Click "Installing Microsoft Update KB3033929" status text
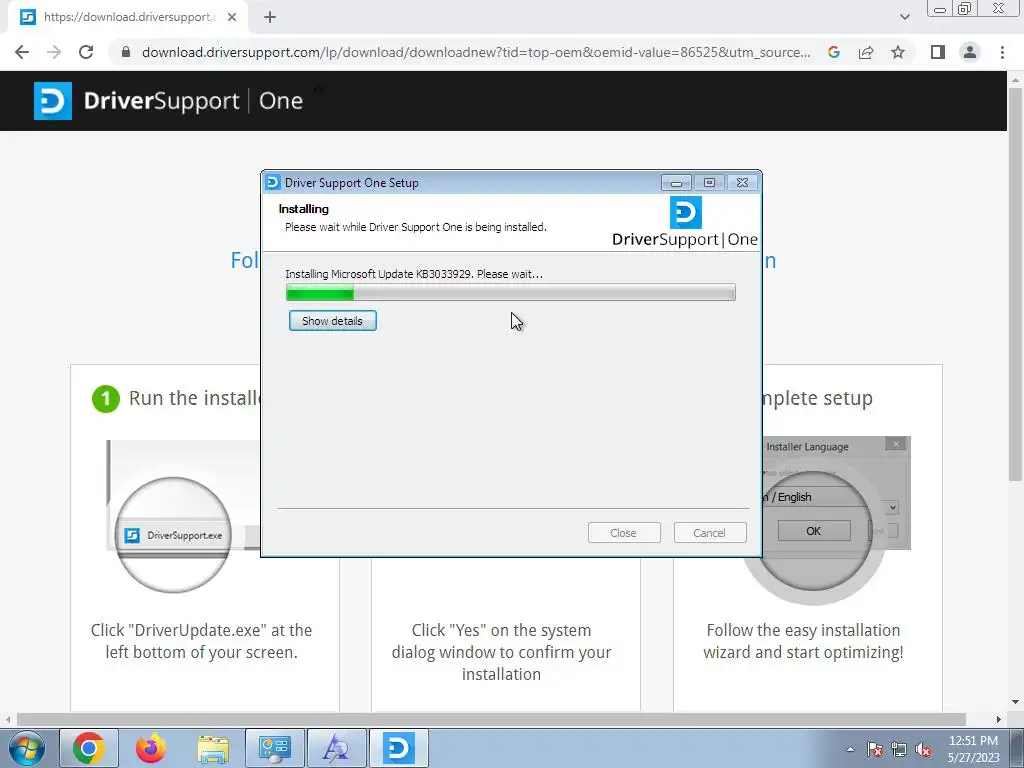The image size is (1024, 768). point(414,274)
